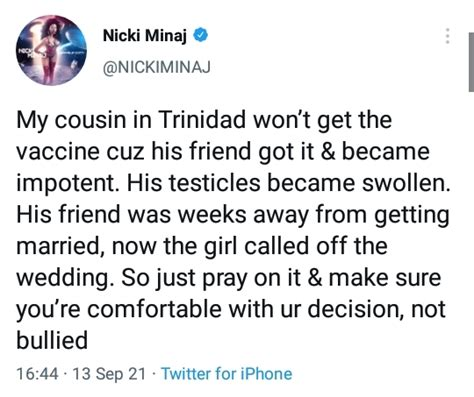Open the @NICKIMINAJ handle link
This screenshot has width=474, height=397.
(157, 68)
